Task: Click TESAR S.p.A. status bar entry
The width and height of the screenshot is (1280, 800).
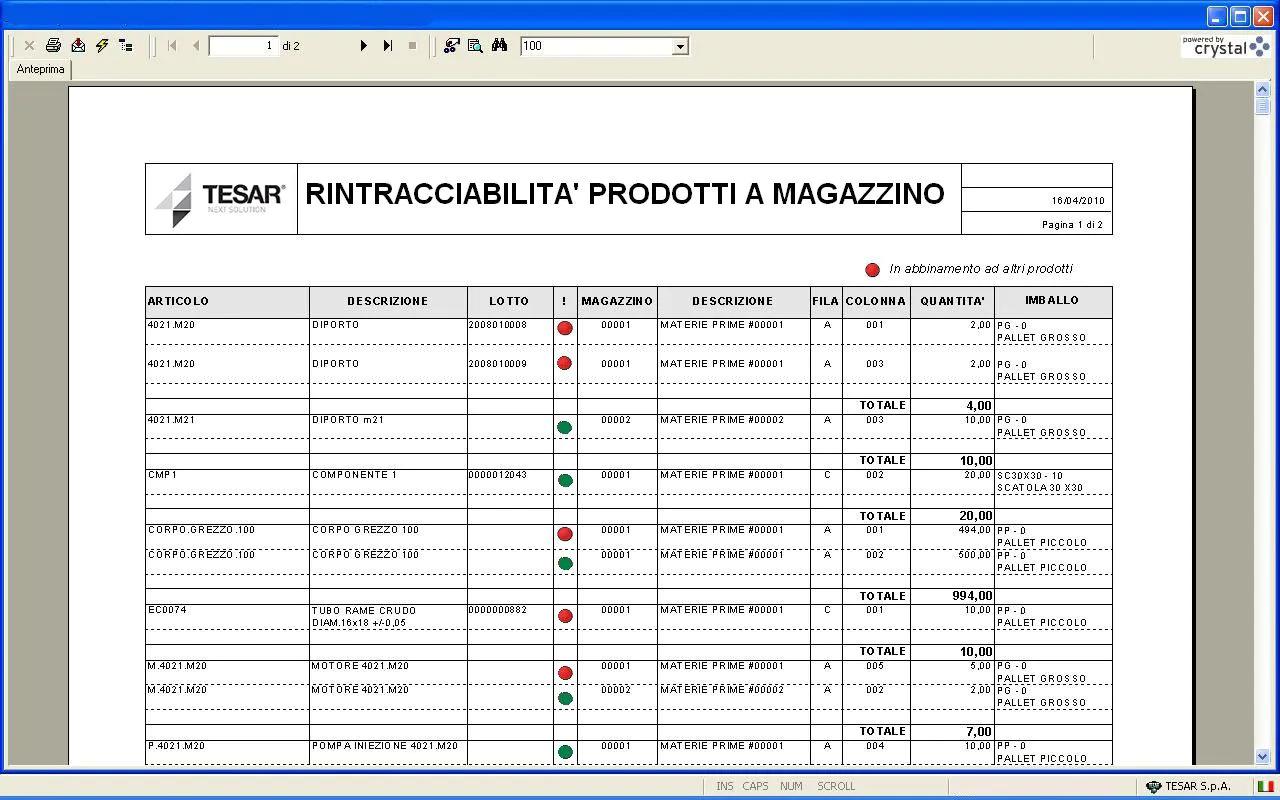Action: (x=1189, y=786)
